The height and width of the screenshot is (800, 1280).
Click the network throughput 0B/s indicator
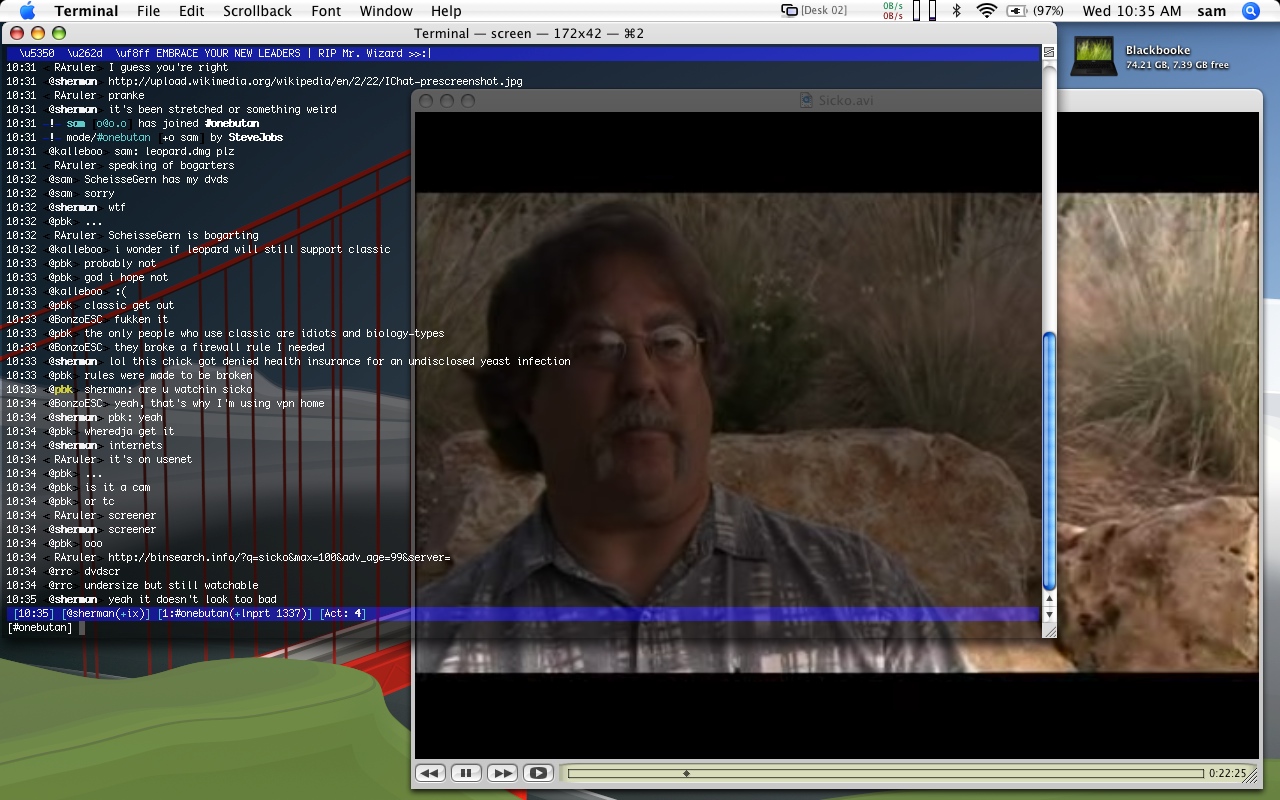pyautogui.click(x=893, y=11)
